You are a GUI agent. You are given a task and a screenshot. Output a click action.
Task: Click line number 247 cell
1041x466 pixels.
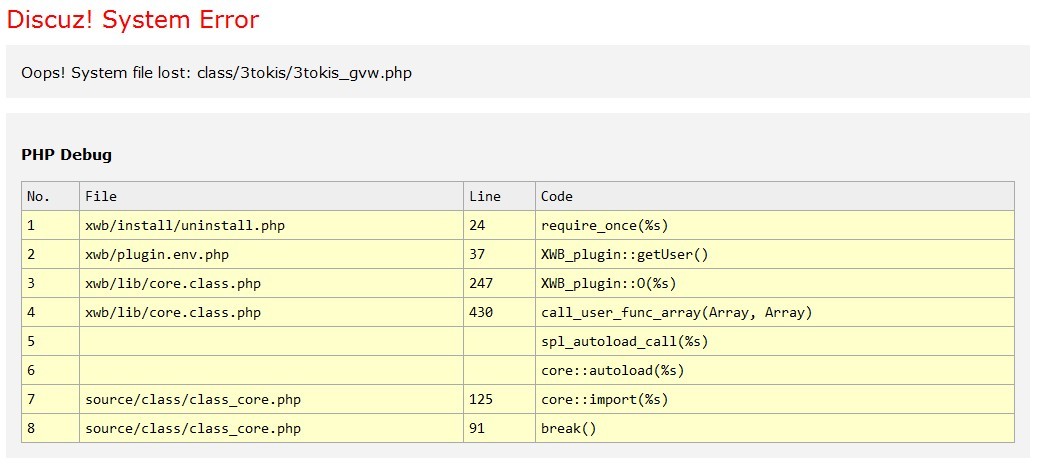coord(499,283)
